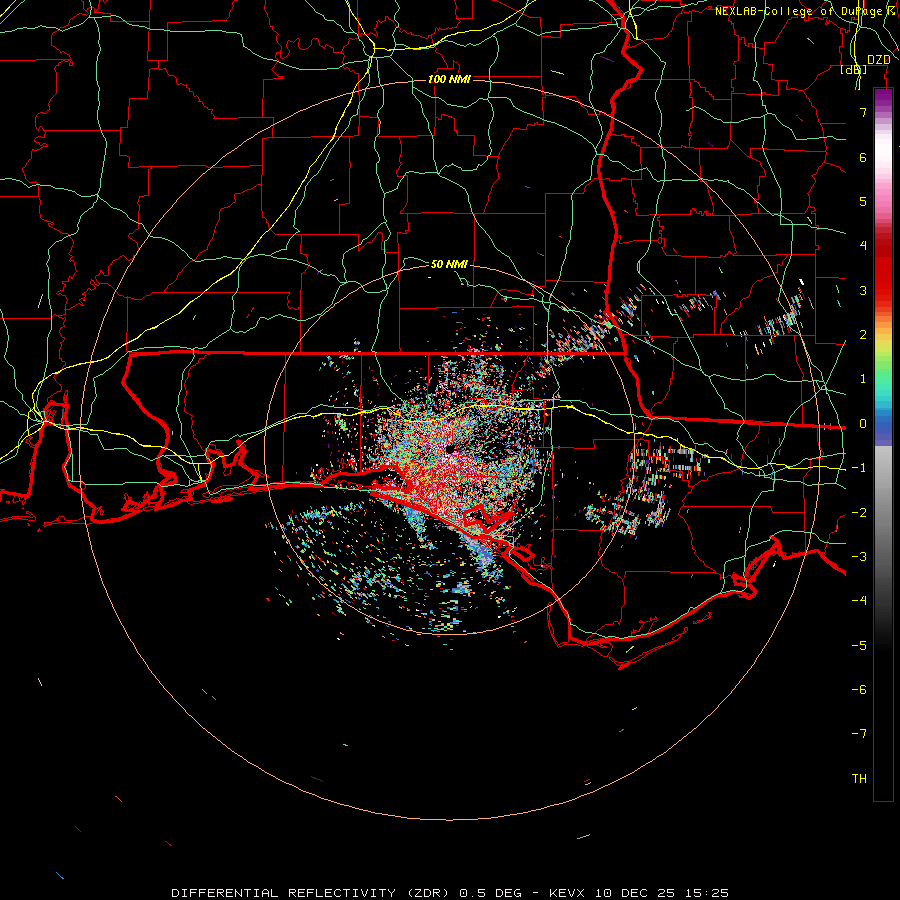900x900 pixels.
Task: Select the -1 value on the scale
Action: click(859, 468)
